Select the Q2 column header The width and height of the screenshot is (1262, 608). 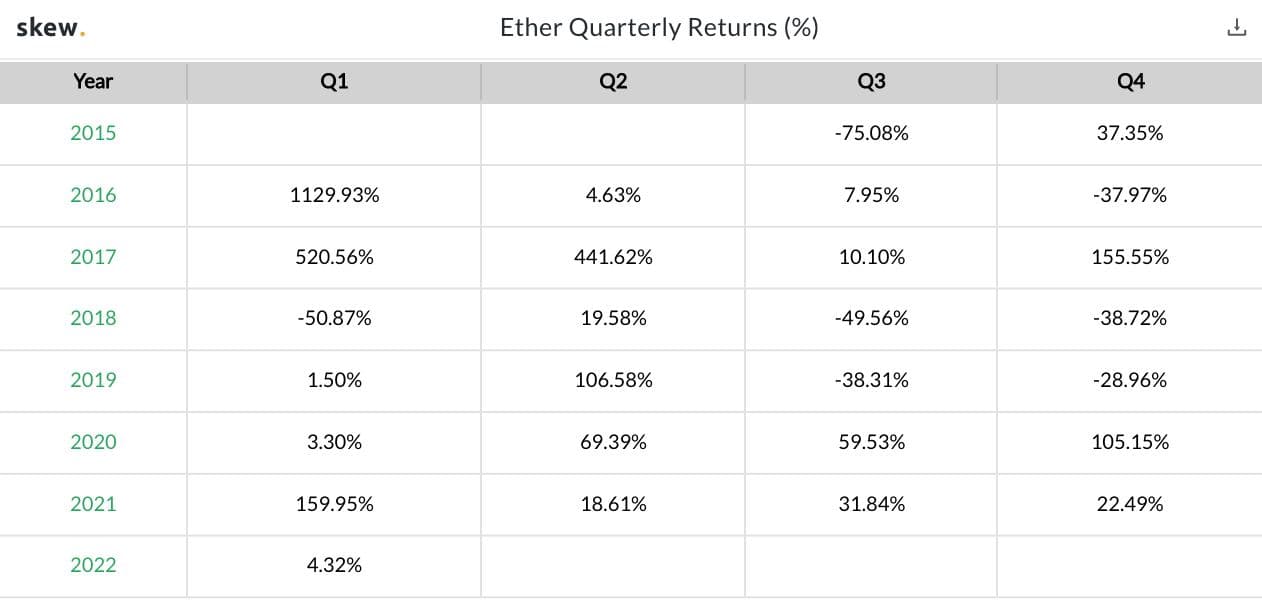(613, 81)
